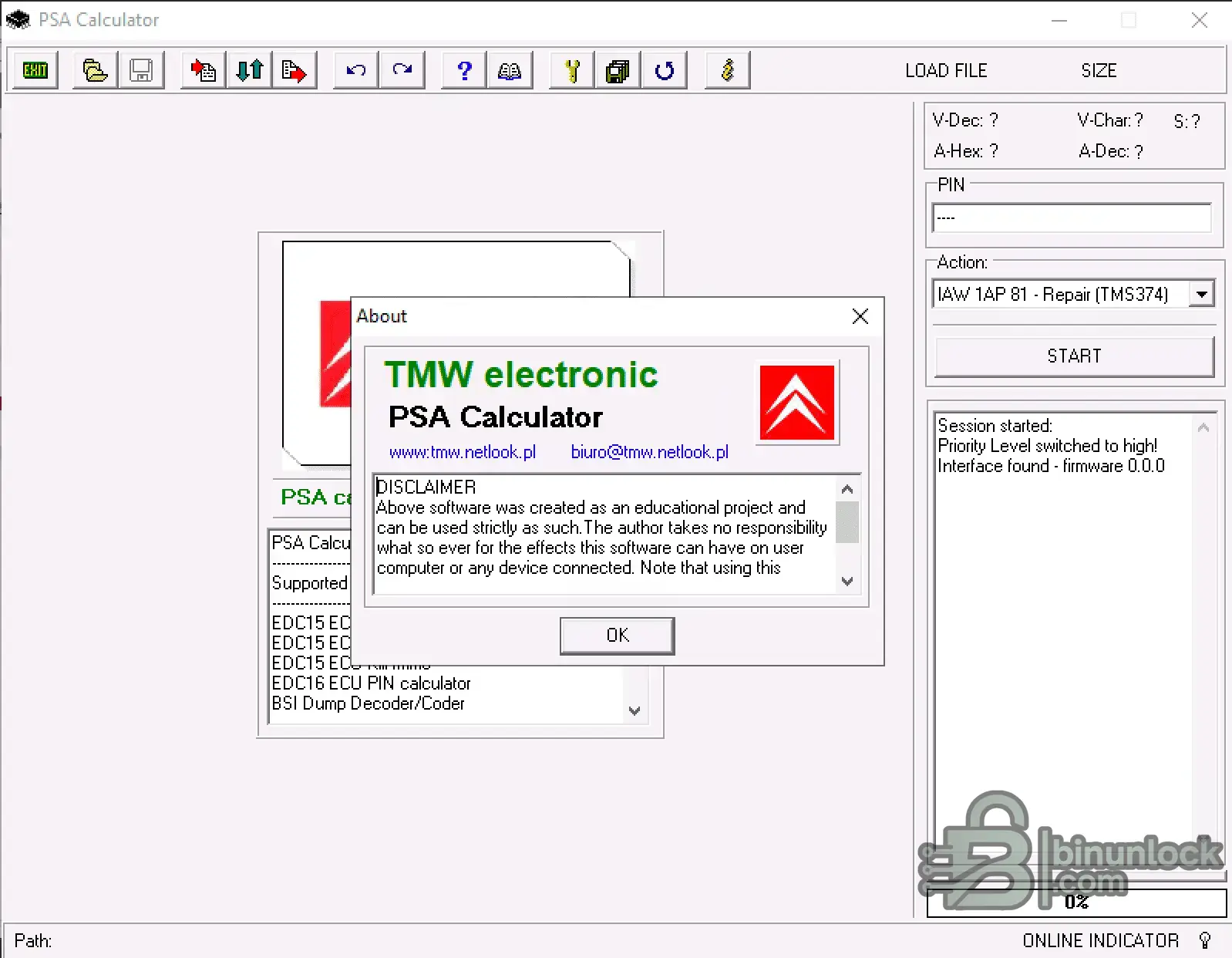Click the "V-Dec: ?" value

coord(965,120)
